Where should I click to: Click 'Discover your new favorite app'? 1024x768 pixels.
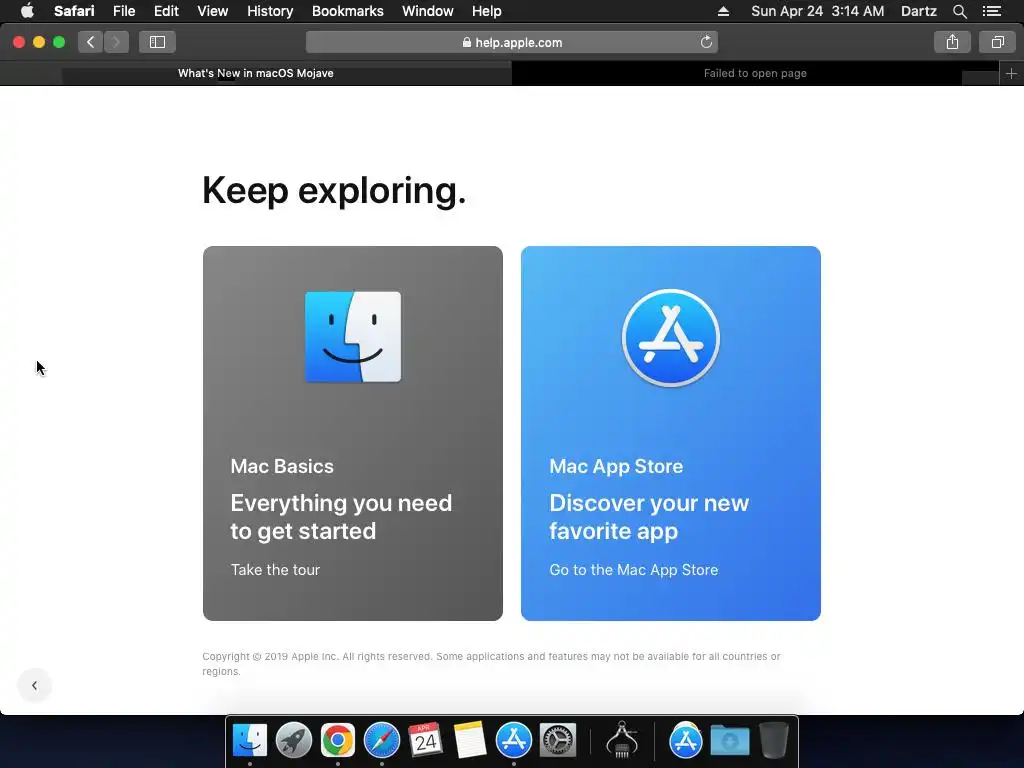pos(648,517)
